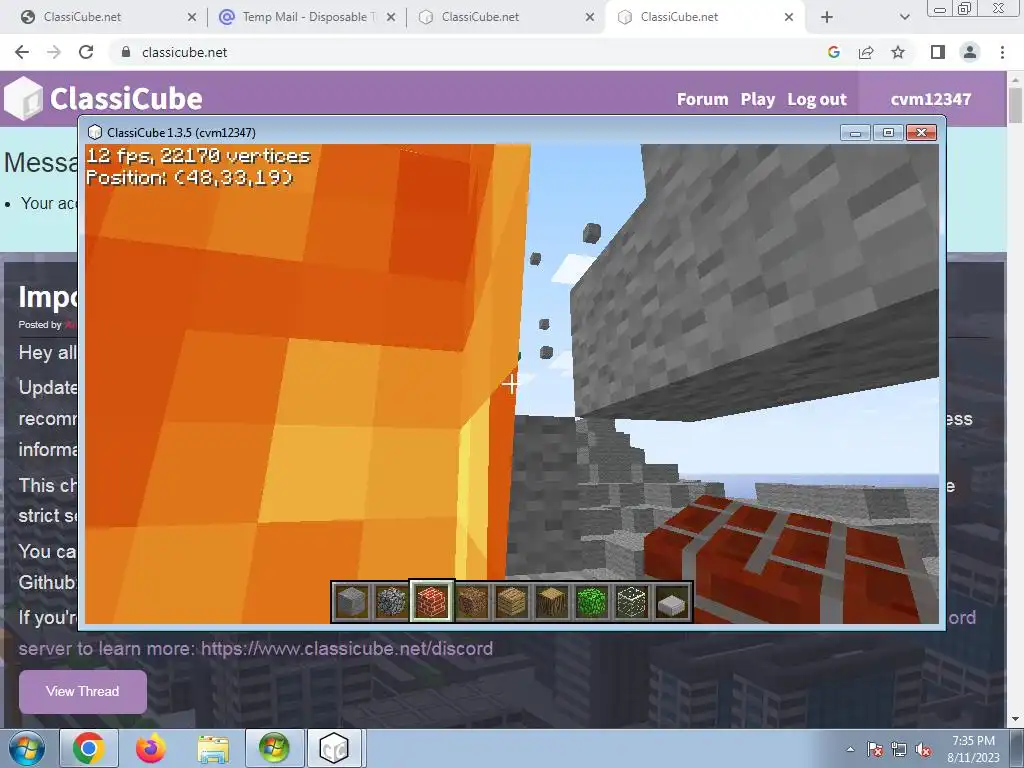The image size is (1024, 768).
Task: Show hidden system tray icons
Action: coord(850,750)
